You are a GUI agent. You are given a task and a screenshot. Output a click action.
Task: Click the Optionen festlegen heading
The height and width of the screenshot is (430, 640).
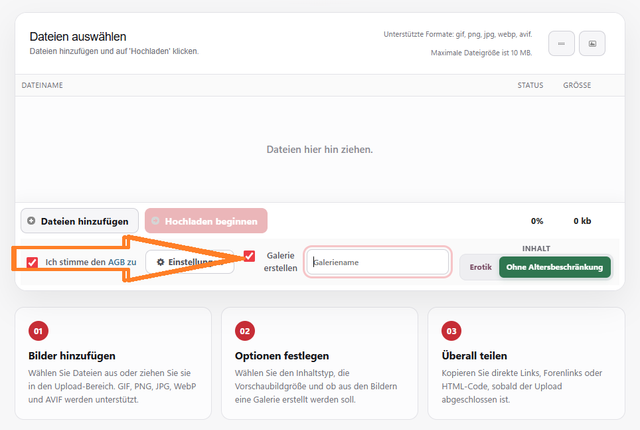tap(282, 356)
